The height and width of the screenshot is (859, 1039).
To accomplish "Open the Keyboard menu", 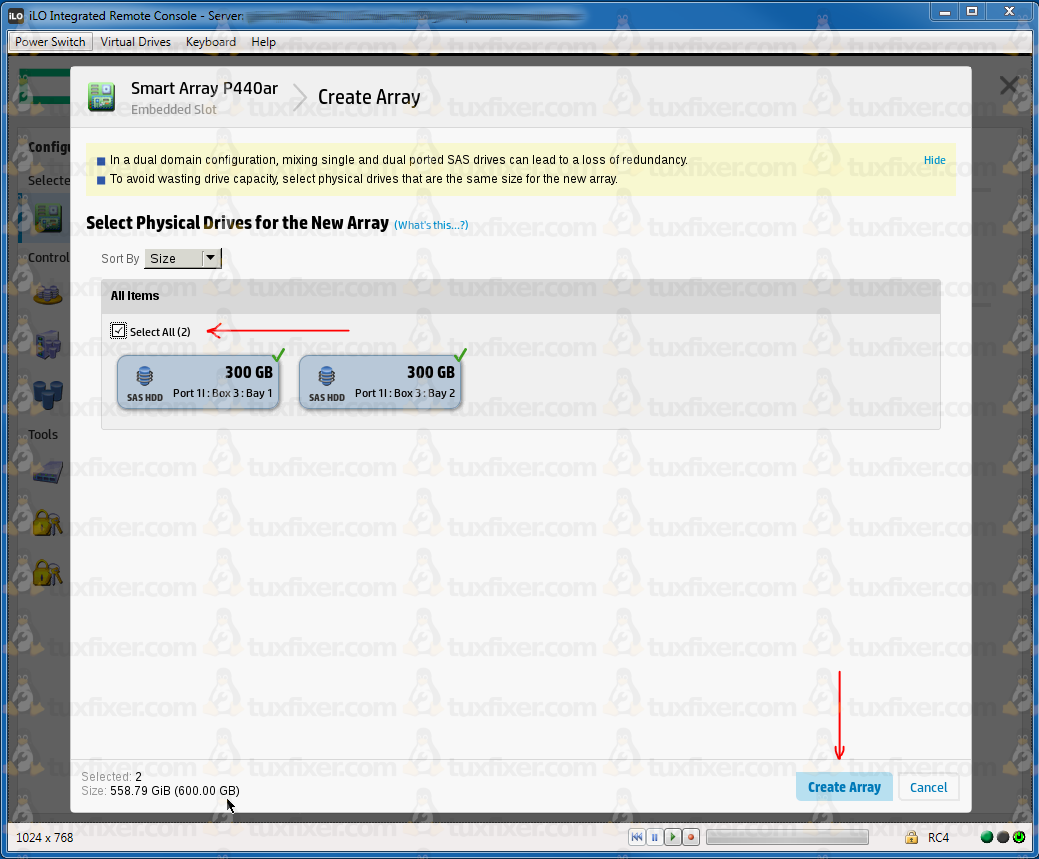I will [x=211, y=42].
